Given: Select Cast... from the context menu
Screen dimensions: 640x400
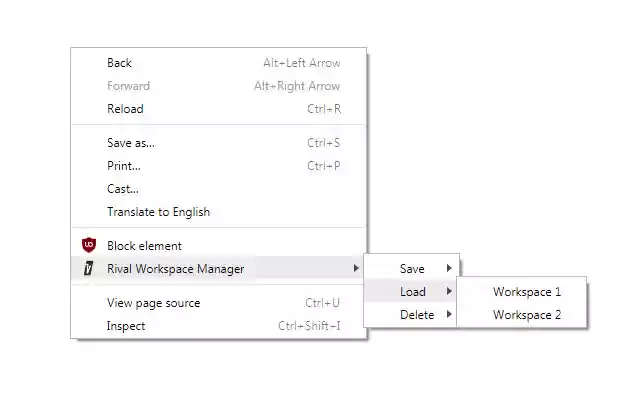Looking at the screenshot, I should point(219,189).
